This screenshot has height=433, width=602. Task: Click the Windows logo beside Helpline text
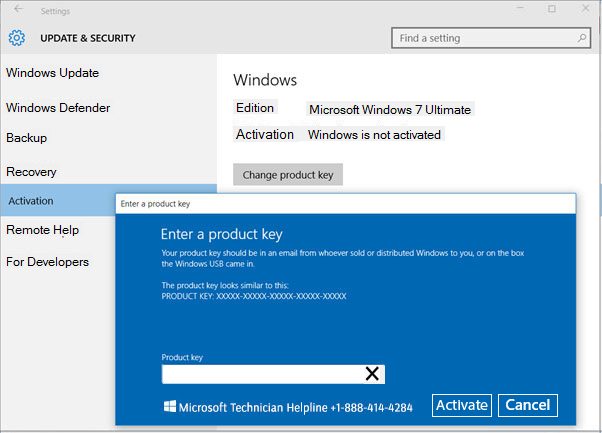click(170, 406)
